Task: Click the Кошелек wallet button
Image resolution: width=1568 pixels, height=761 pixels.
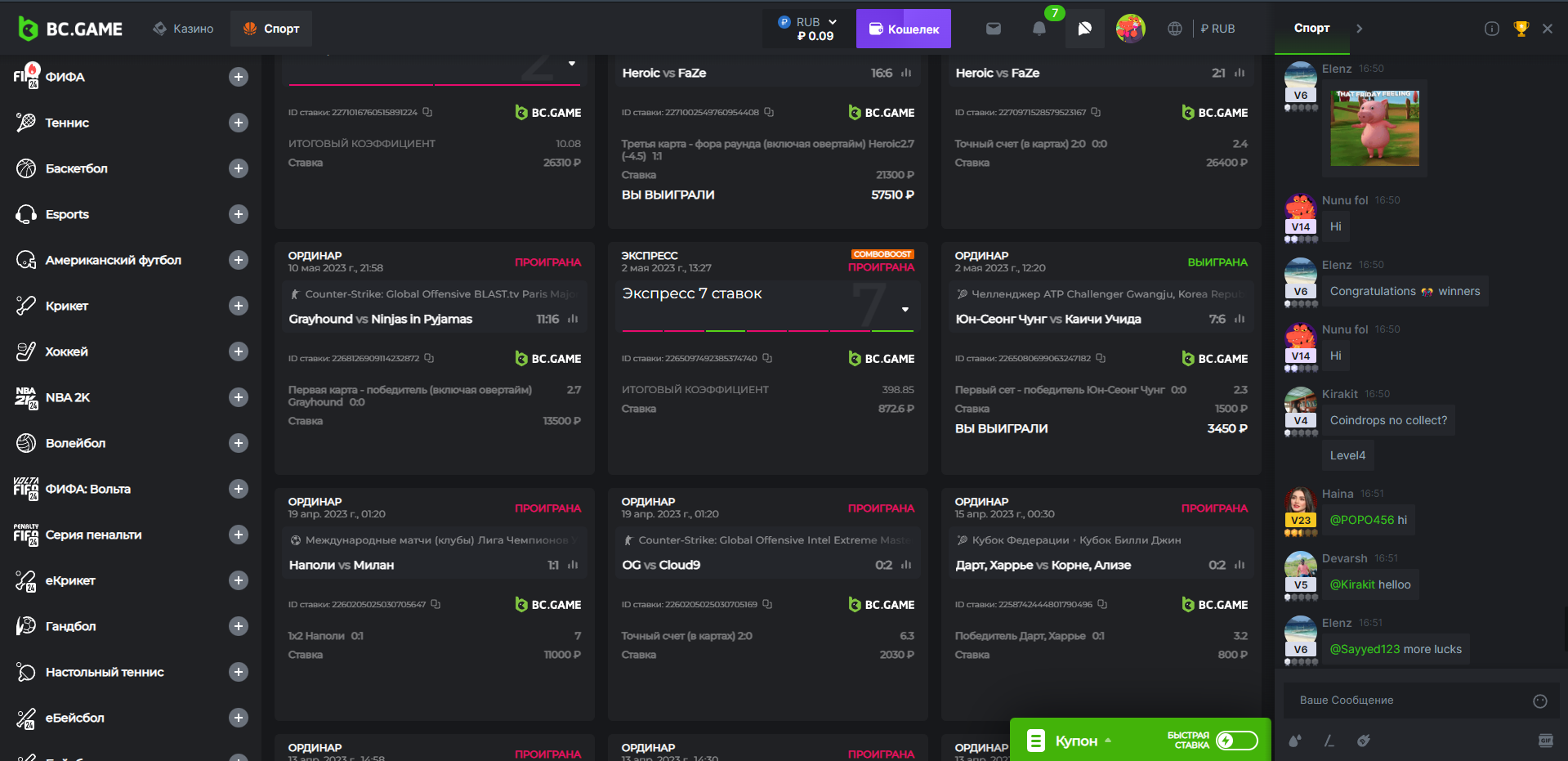Action: click(904, 29)
